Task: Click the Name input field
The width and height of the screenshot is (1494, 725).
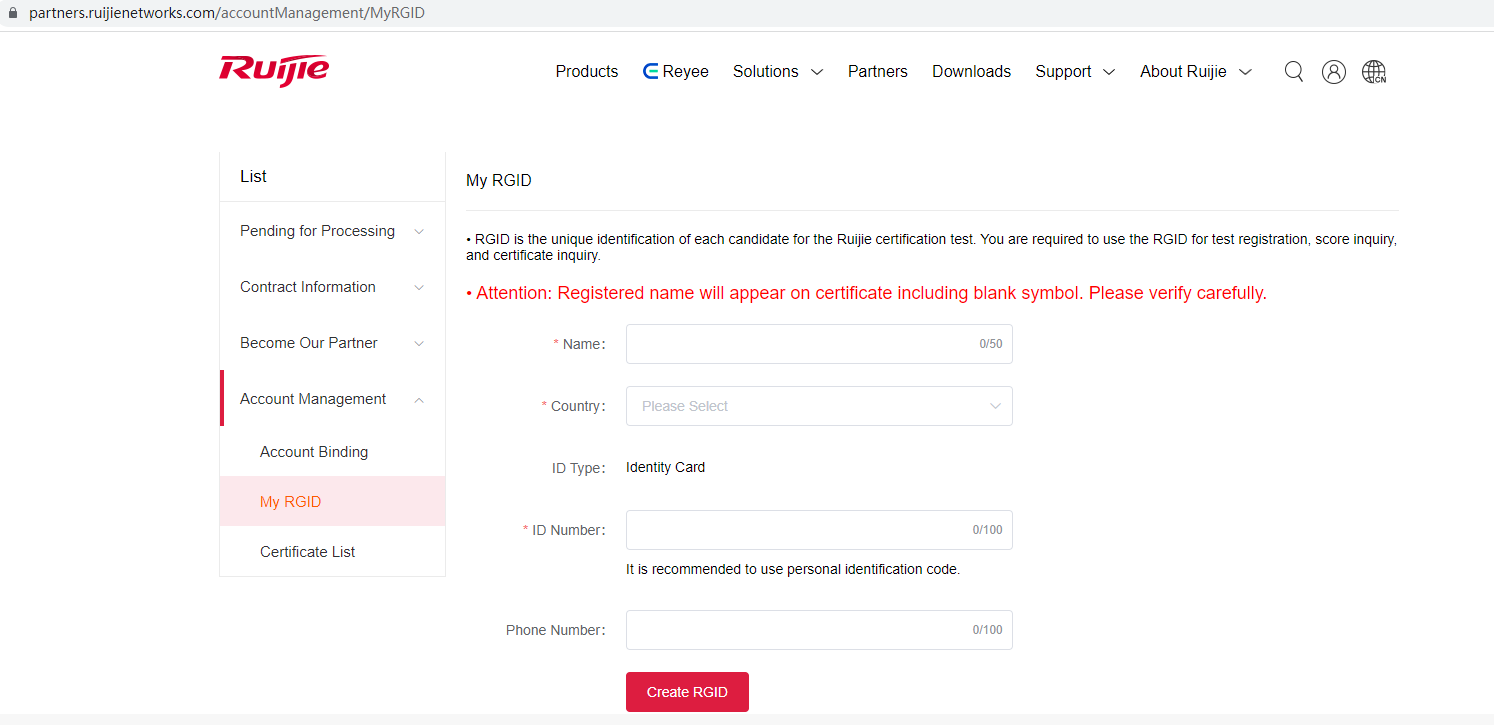Action: [x=819, y=344]
